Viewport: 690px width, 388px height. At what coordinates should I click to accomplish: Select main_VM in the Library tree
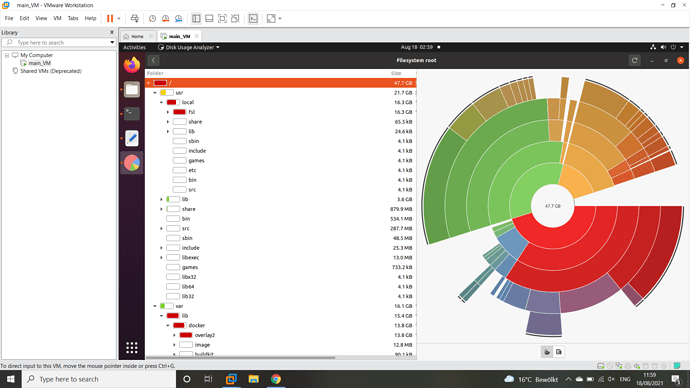(40, 63)
